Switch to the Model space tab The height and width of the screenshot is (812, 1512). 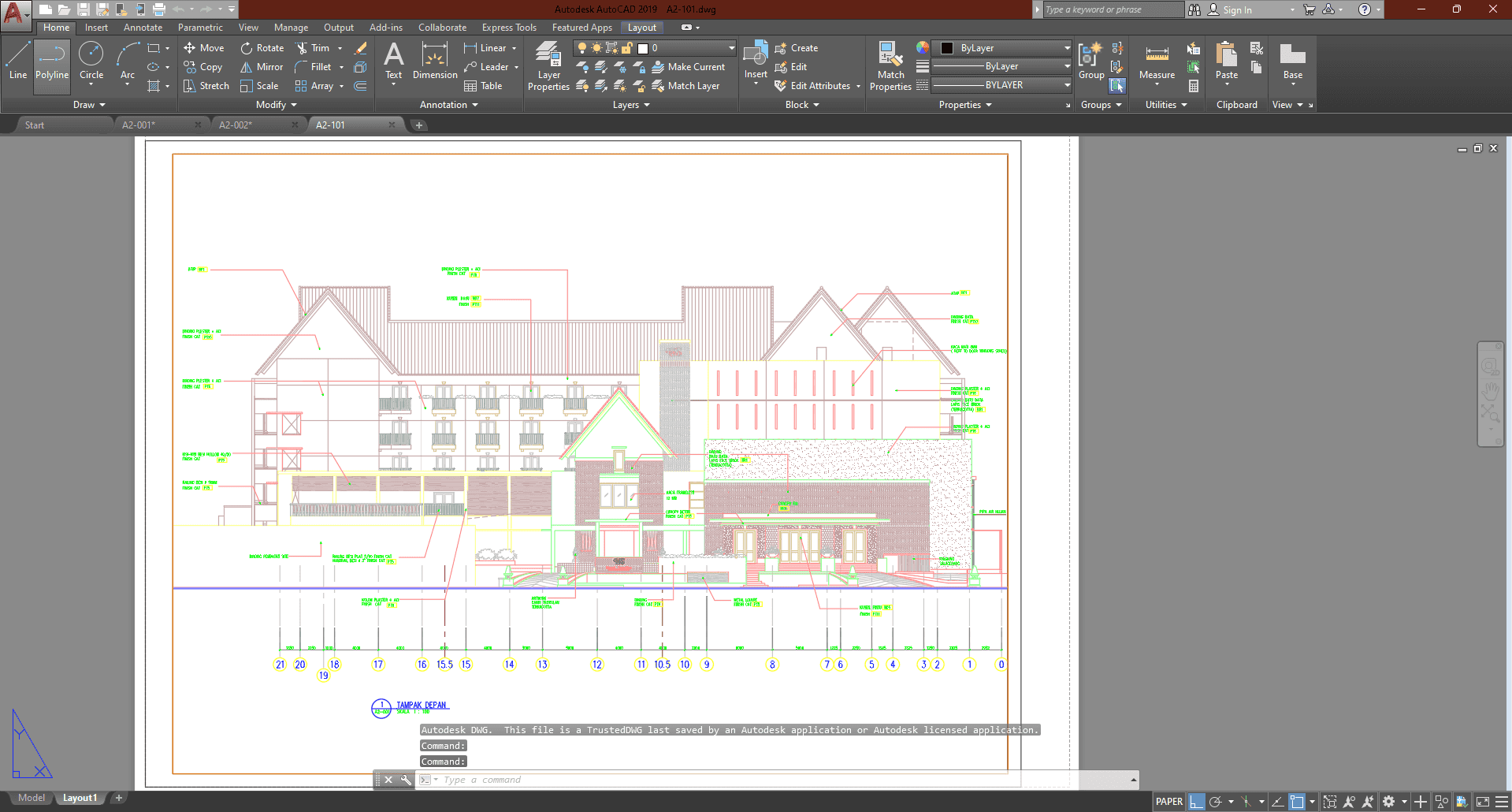[32, 798]
